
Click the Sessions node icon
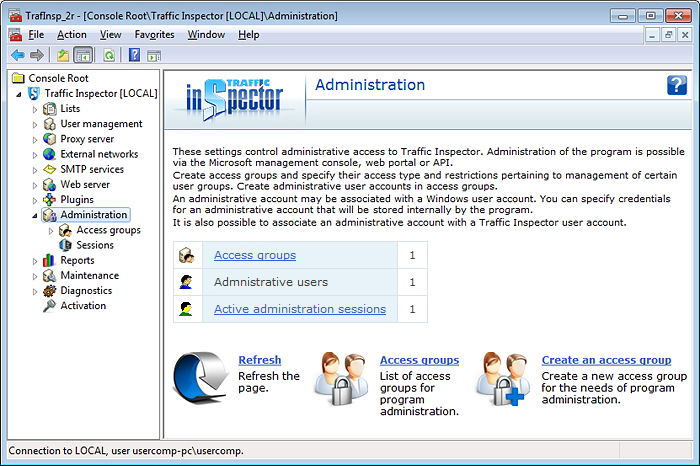point(66,245)
